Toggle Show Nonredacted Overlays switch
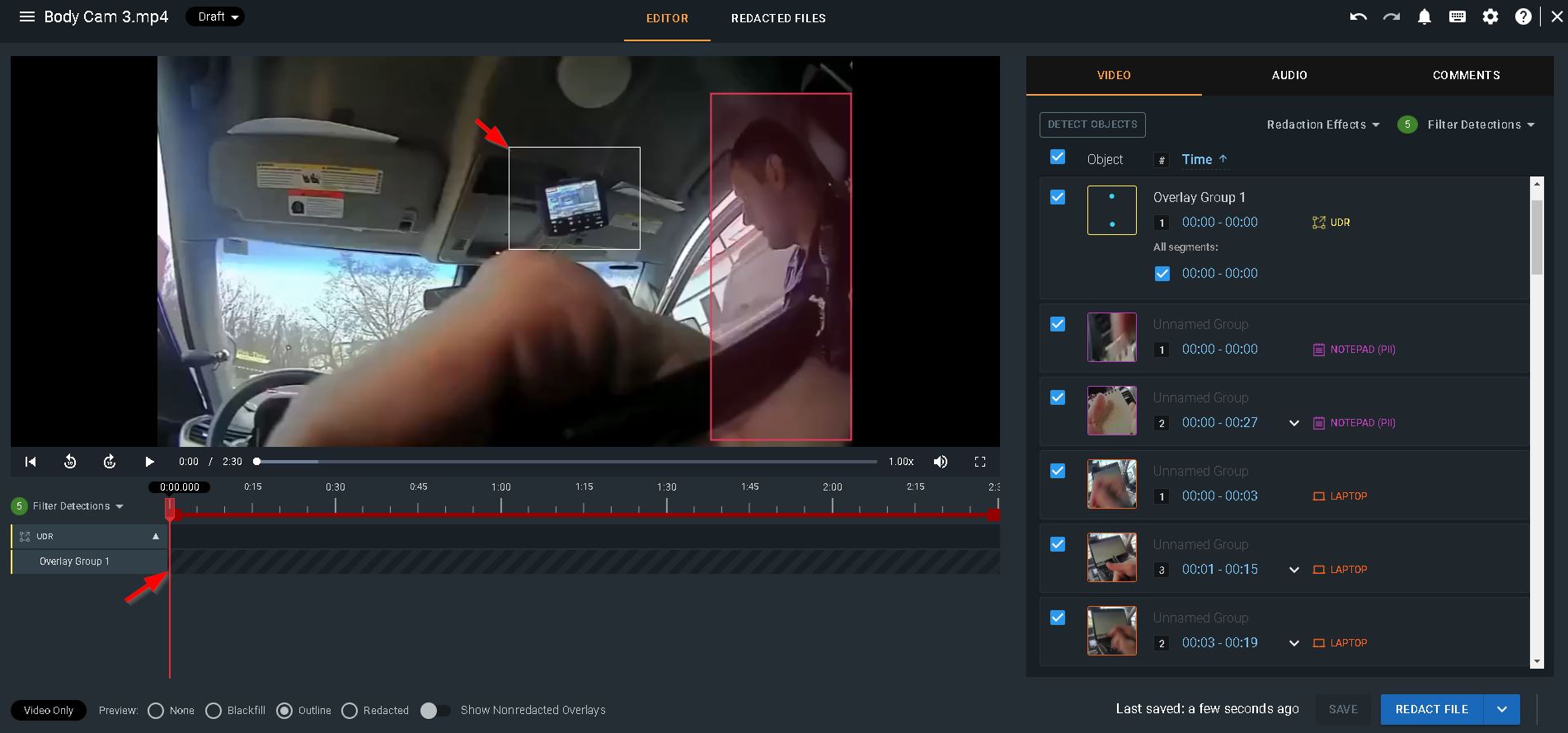Screen dimensions: 1568x733 coord(435,711)
